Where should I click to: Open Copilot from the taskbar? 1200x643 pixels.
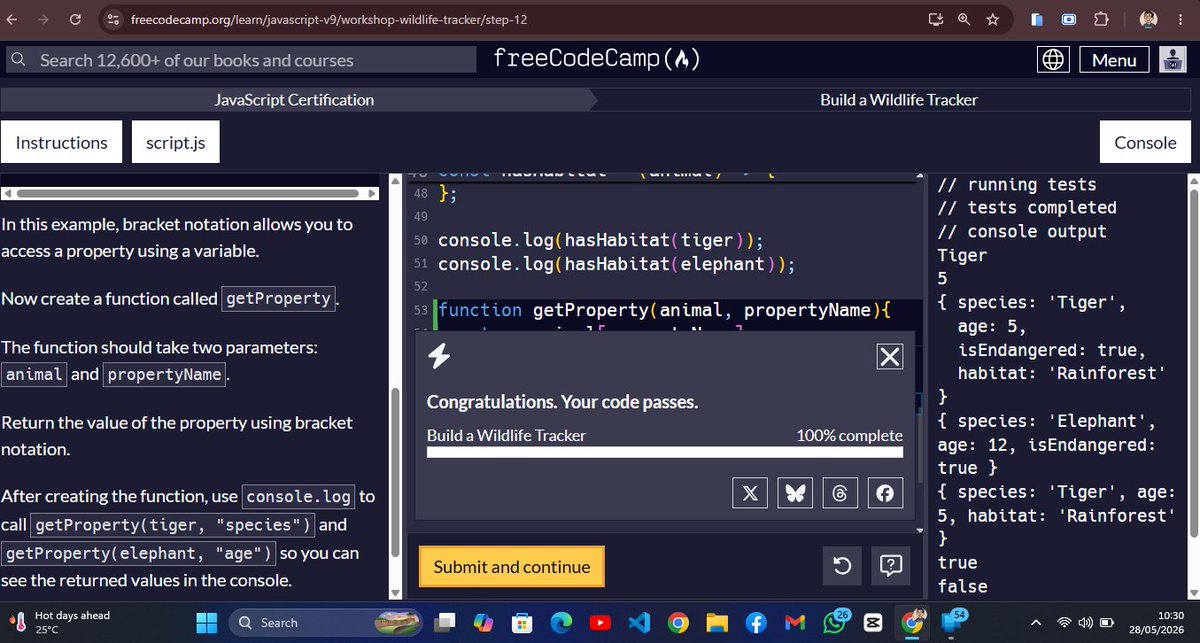[483, 623]
